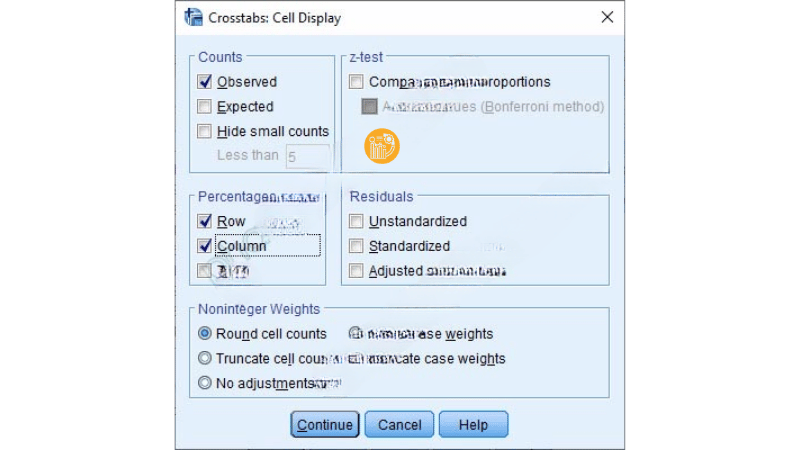The height and width of the screenshot is (450, 800).
Task: Check the Unstandardized residuals option
Action: pos(356,222)
